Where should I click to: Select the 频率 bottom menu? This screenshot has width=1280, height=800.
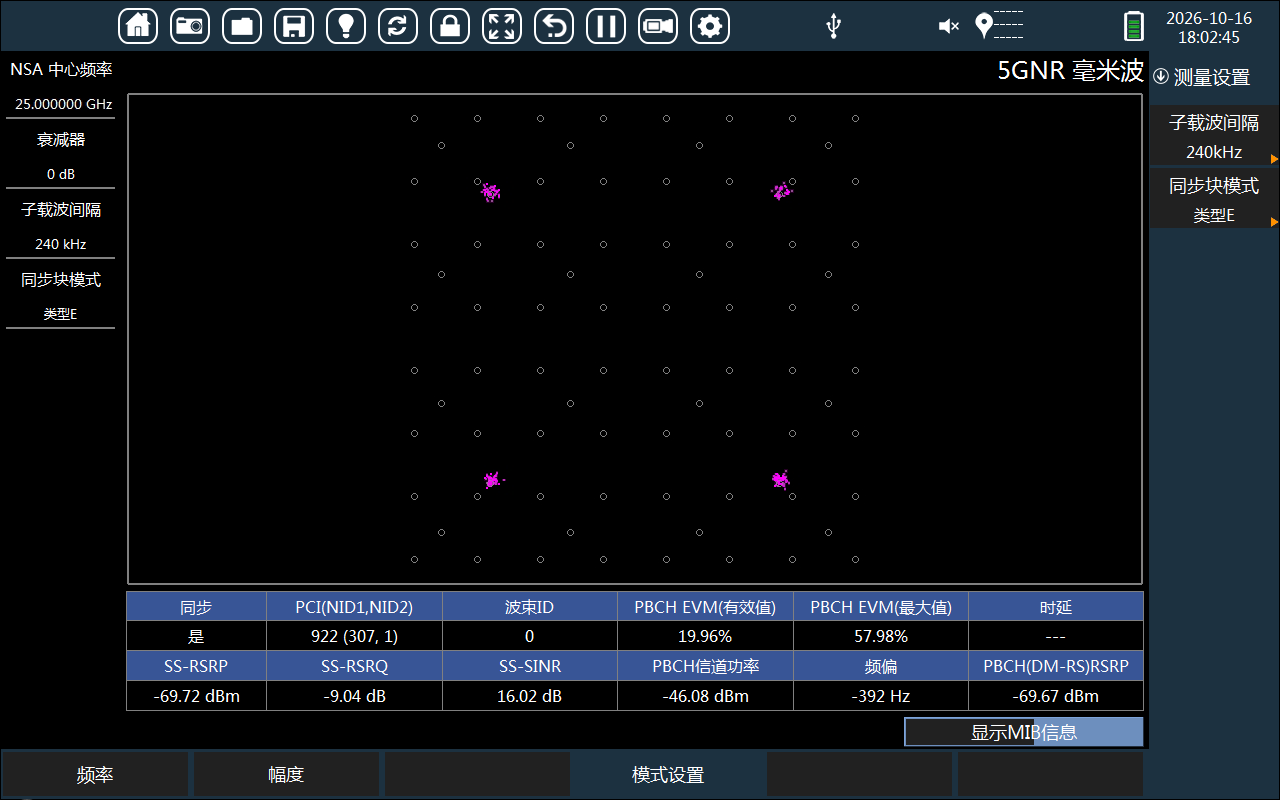pos(95,775)
